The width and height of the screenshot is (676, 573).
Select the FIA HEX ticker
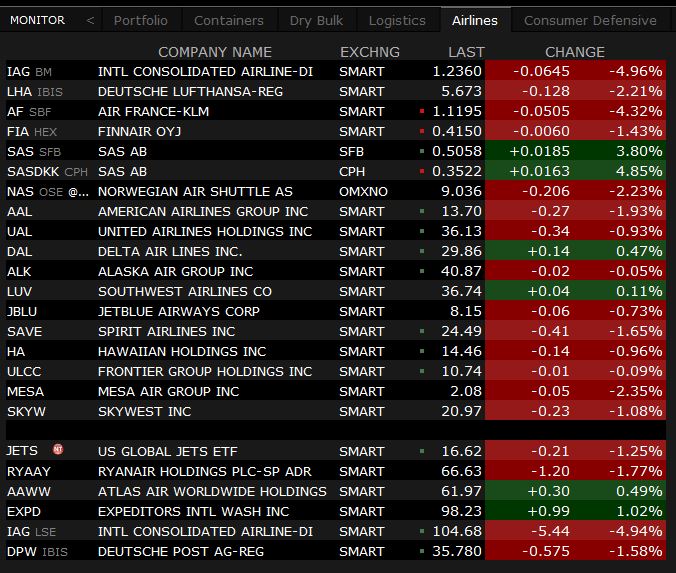pos(32,132)
